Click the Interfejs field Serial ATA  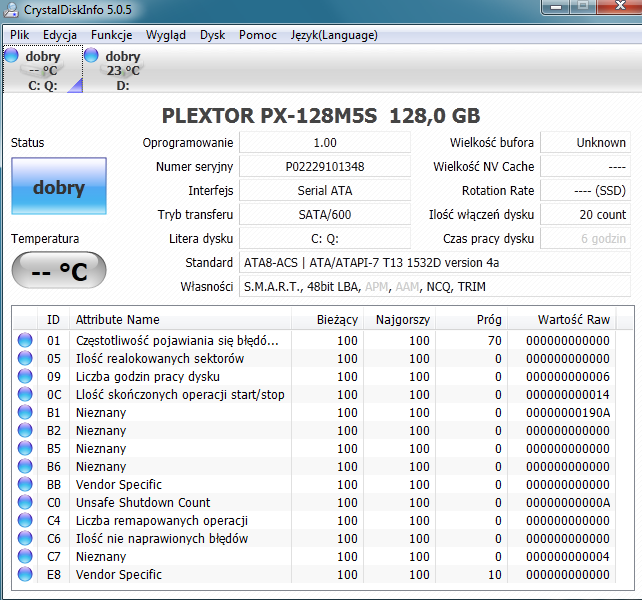[325, 190]
